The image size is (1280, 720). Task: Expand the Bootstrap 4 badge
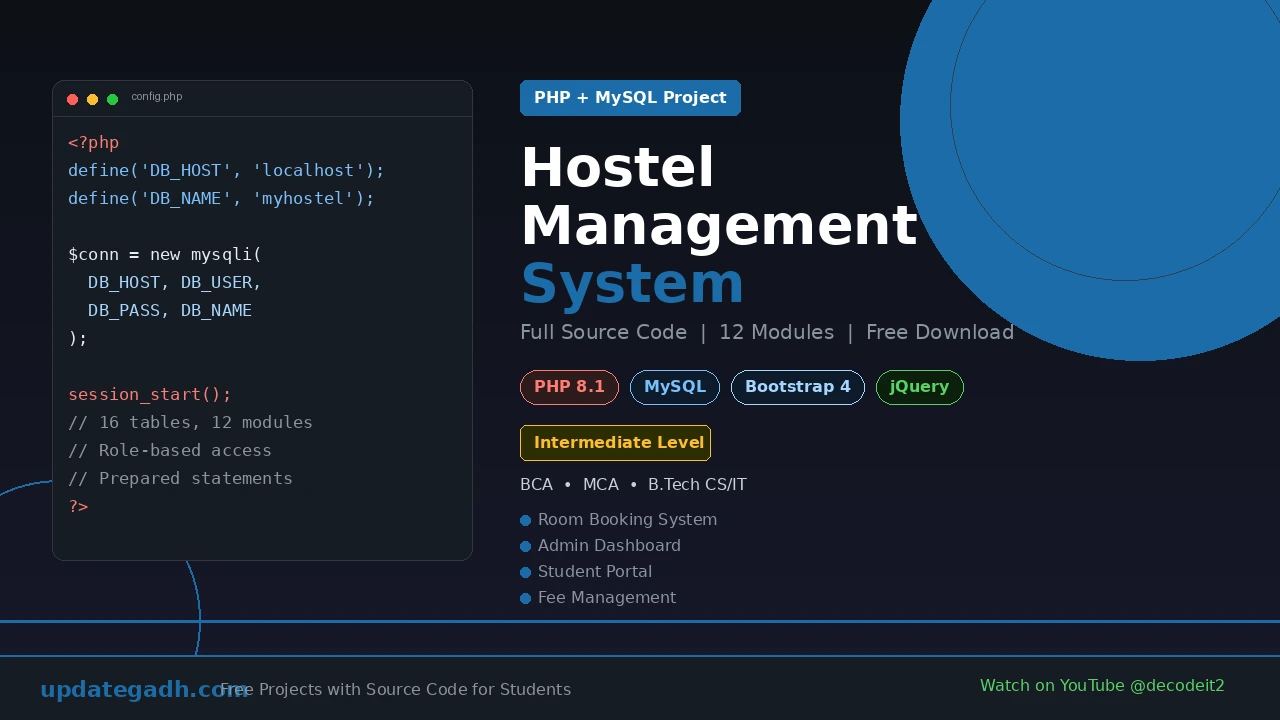[x=797, y=387]
